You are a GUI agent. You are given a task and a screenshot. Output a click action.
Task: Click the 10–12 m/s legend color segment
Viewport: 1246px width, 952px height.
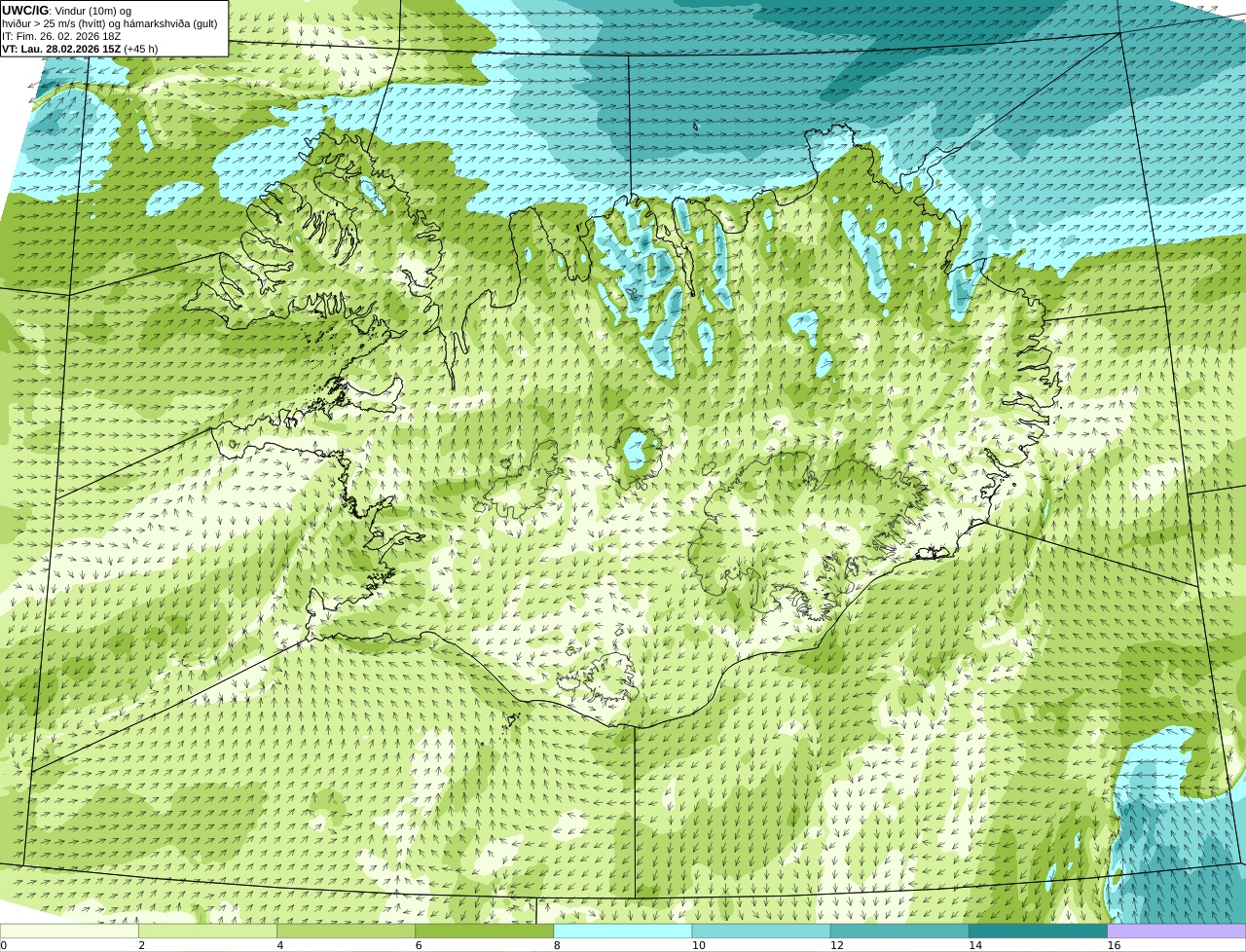(761, 932)
